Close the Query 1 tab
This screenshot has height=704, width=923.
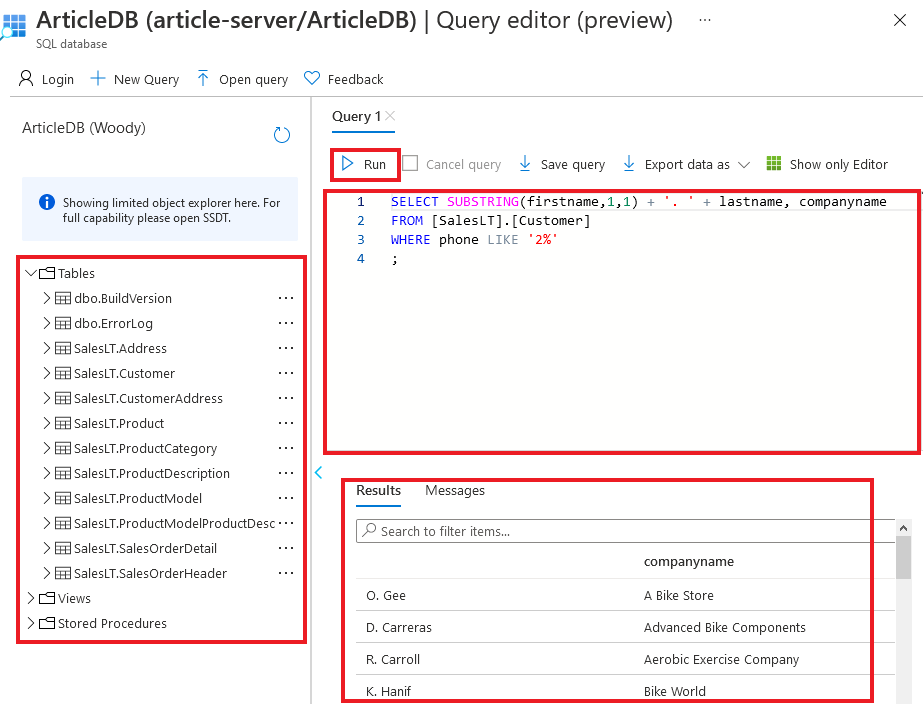pyautogui.click(x=390, y=116)
